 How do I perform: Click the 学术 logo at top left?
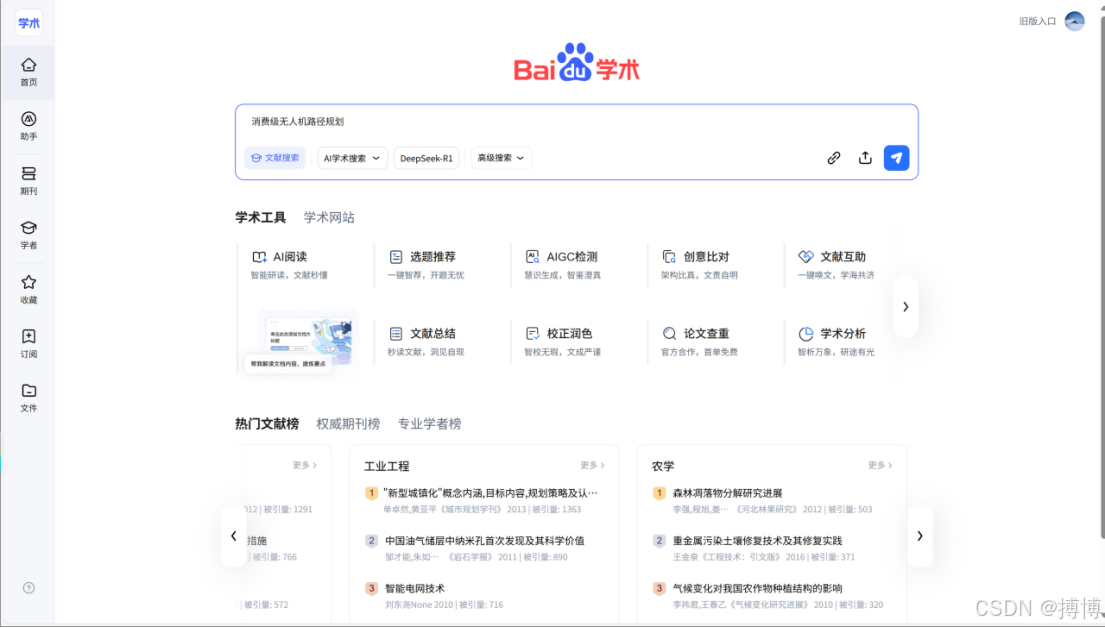point(29,23)
